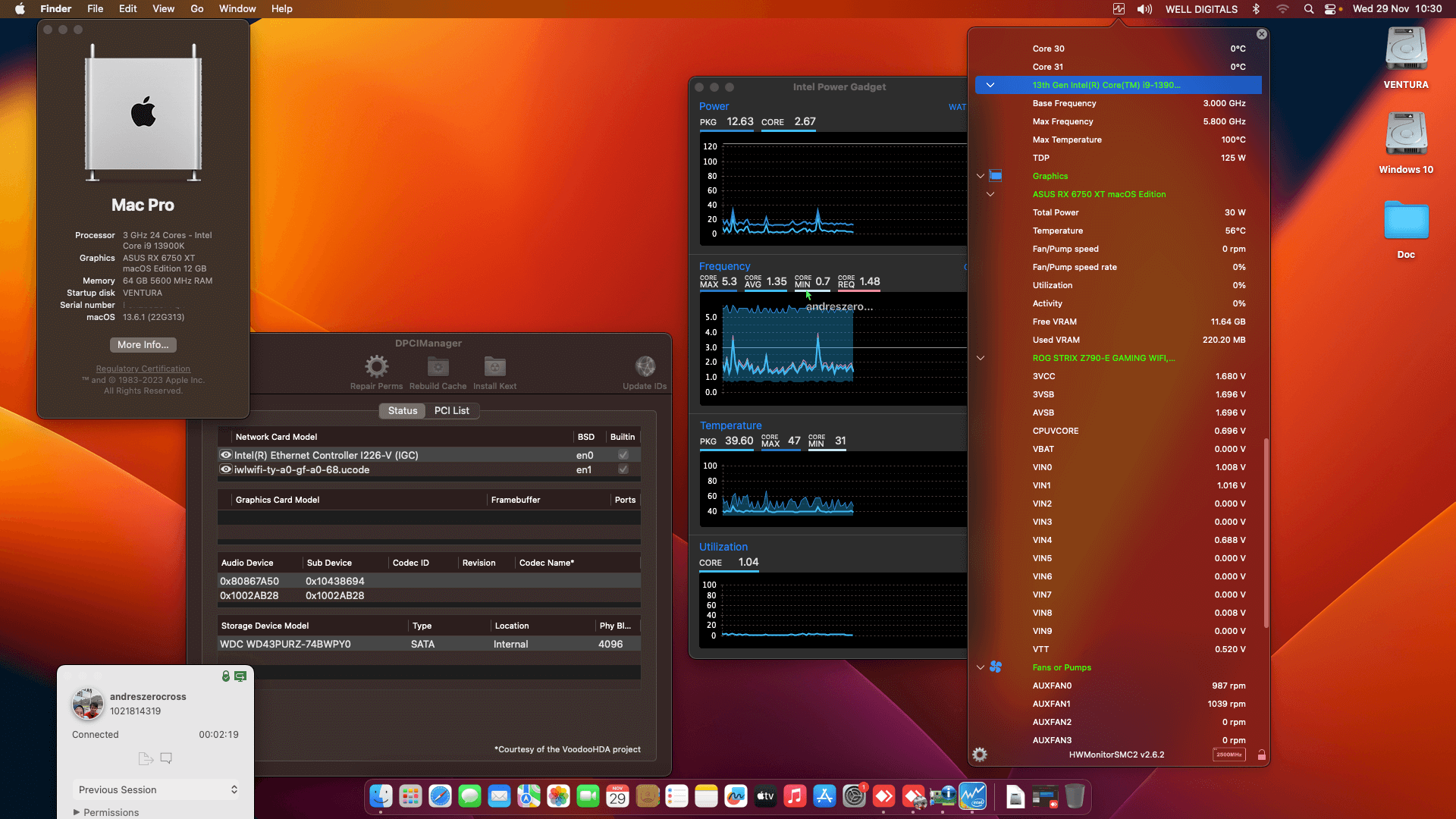Collapse the Graphics section in HWMonitorSMC2
Image resolution: width=1456 pixels, height=819 pixels.
point(980,175)
